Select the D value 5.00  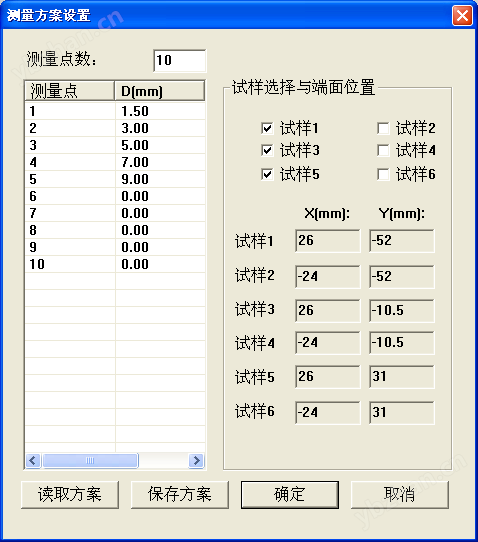coord(135,145)
